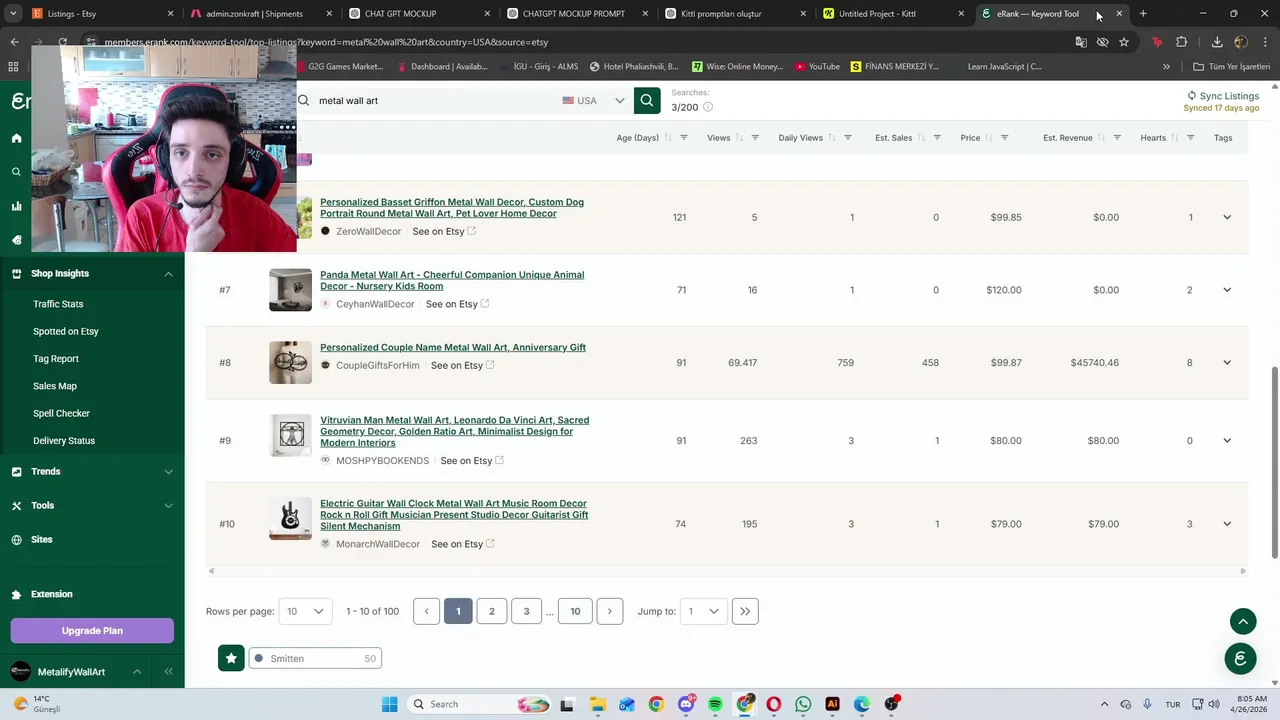1280x720 pixels.
Task: Open browser extensions puzzle icon
Action: pos(1182,42)
